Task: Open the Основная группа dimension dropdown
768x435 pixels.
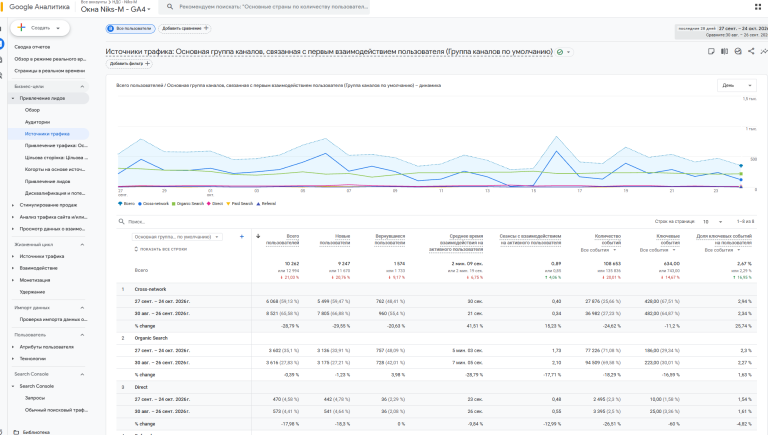Action: pos(177,237)
